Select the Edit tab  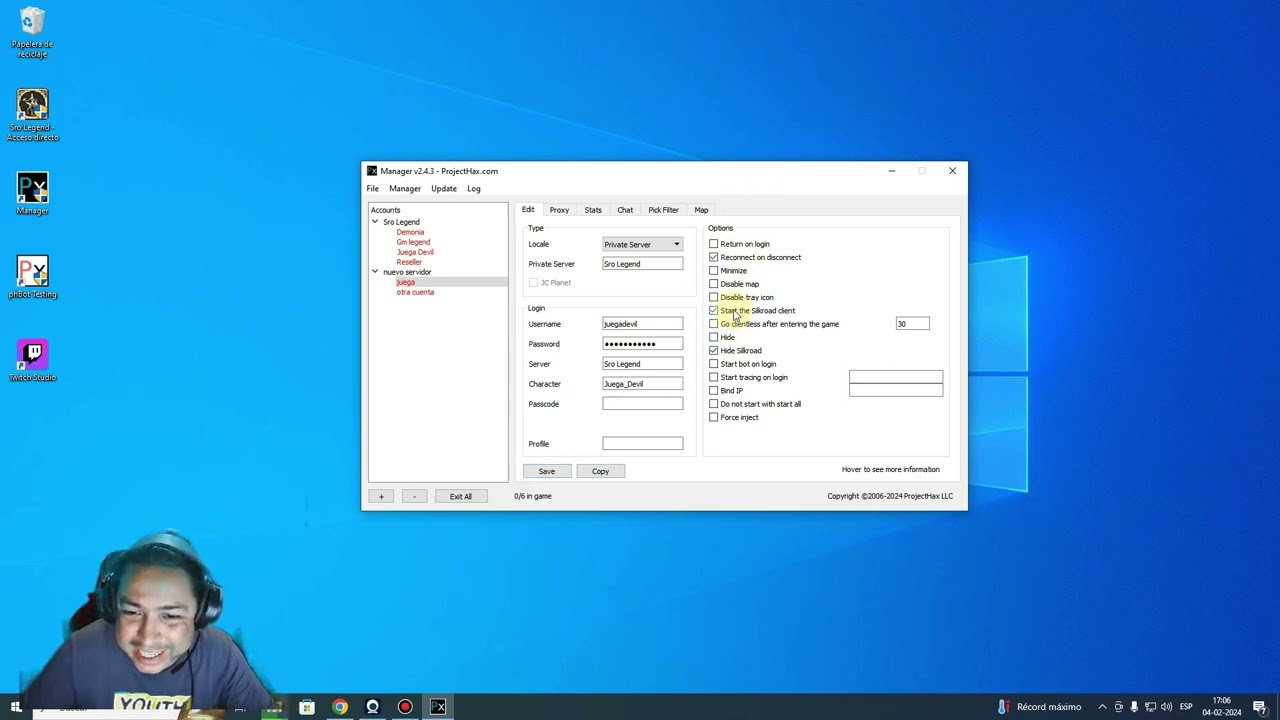[x=528, y=210]
